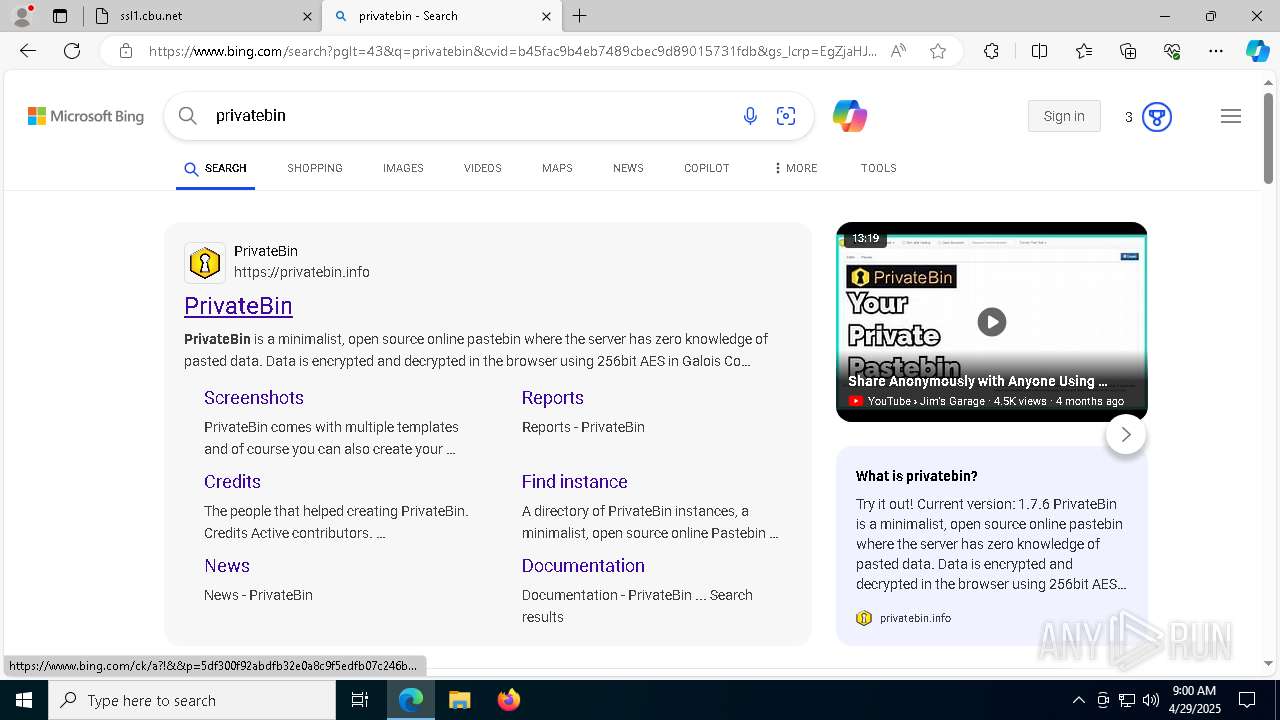Expand the MORE search categories menu
Image resolution: width=1280 pixels, height=720 pixels.
796,168
